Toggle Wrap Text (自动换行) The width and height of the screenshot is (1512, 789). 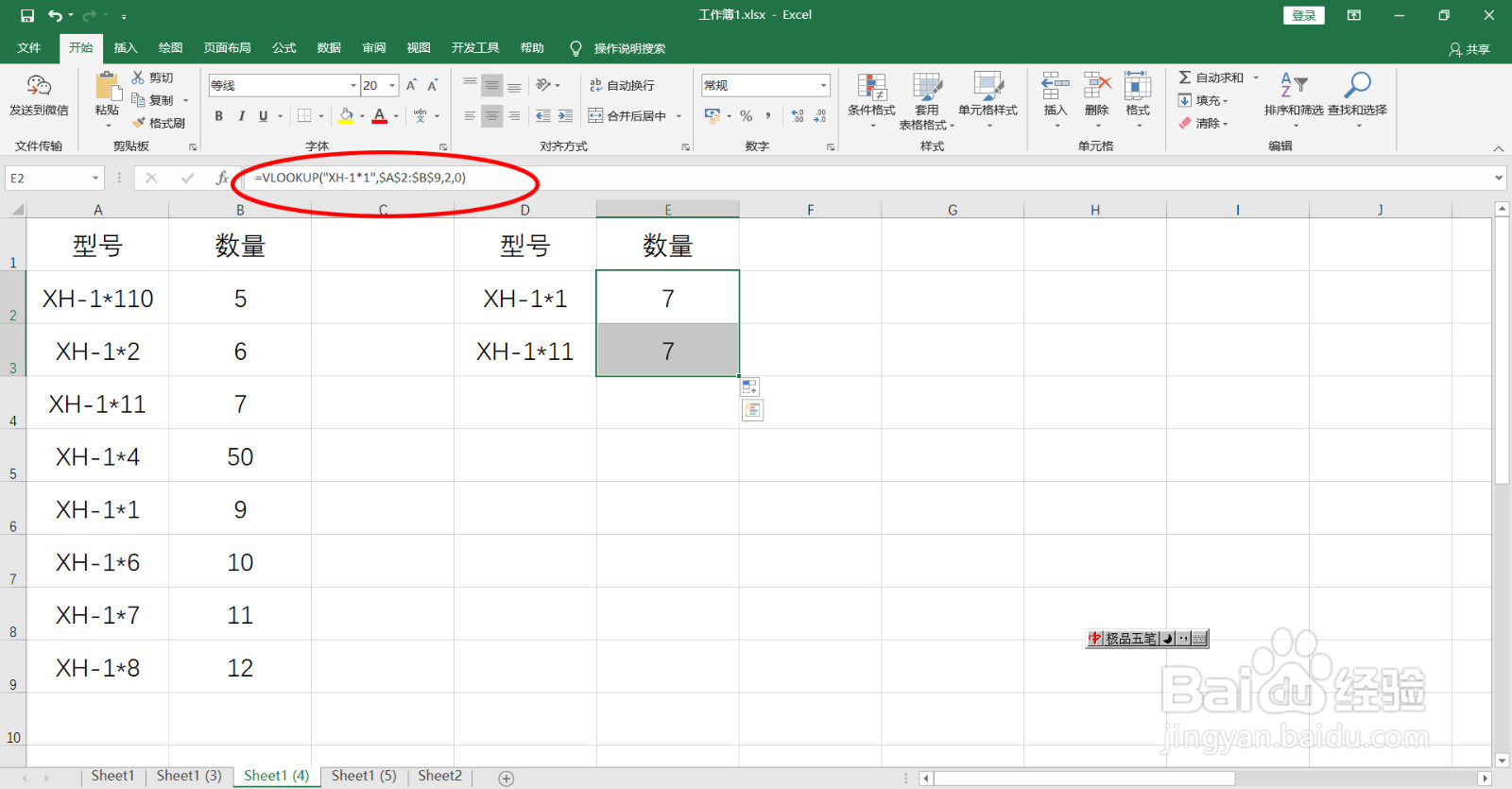point(622,85)
